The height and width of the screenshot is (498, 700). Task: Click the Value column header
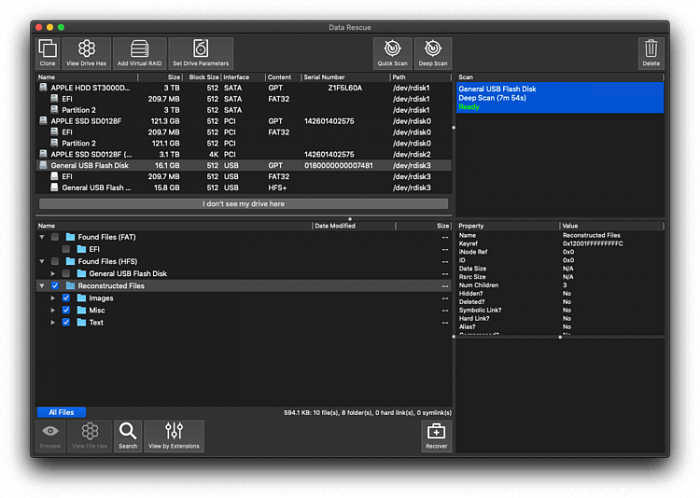(x=612, y=226)
